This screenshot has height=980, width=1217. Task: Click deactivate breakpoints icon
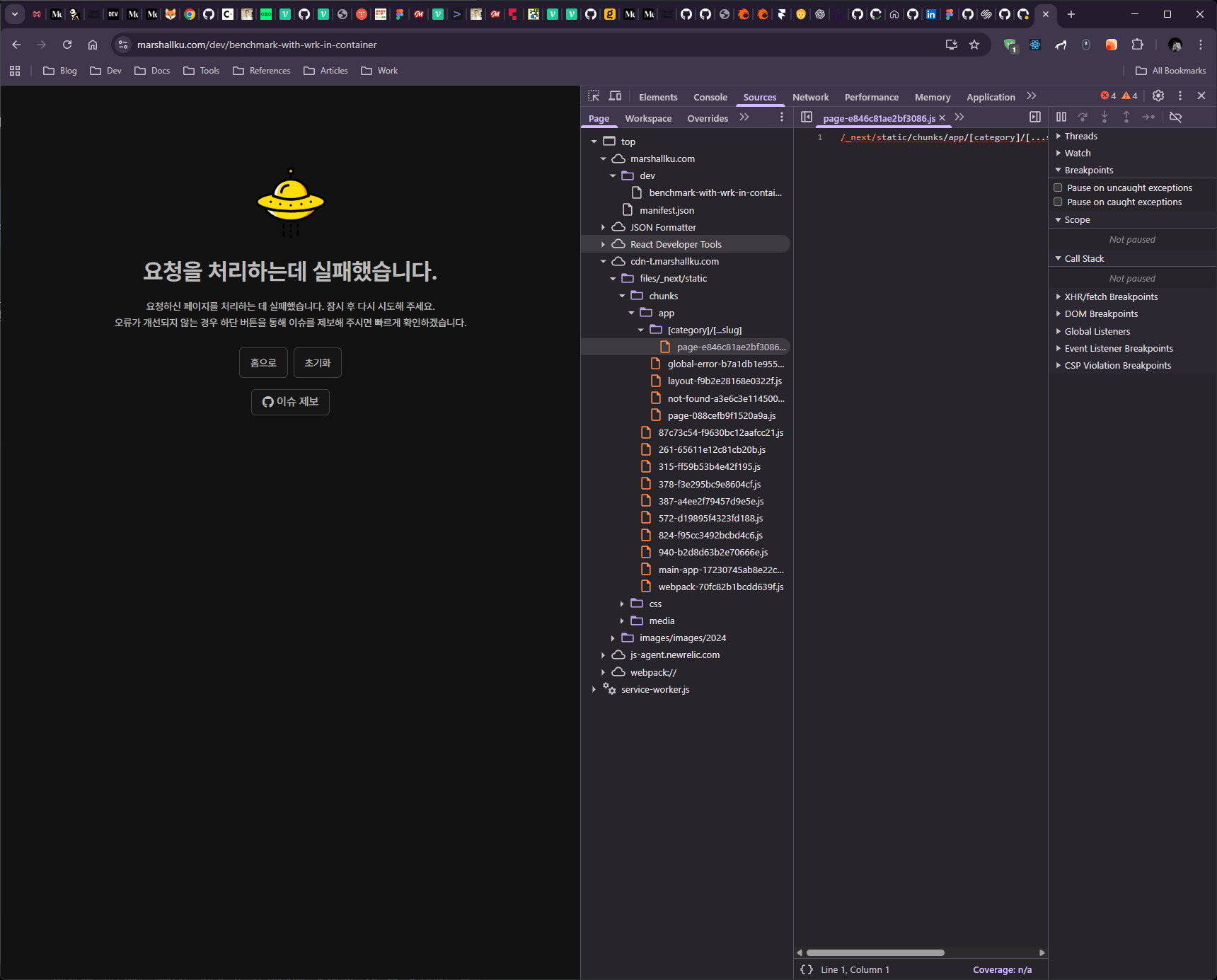coord(1176,117)
